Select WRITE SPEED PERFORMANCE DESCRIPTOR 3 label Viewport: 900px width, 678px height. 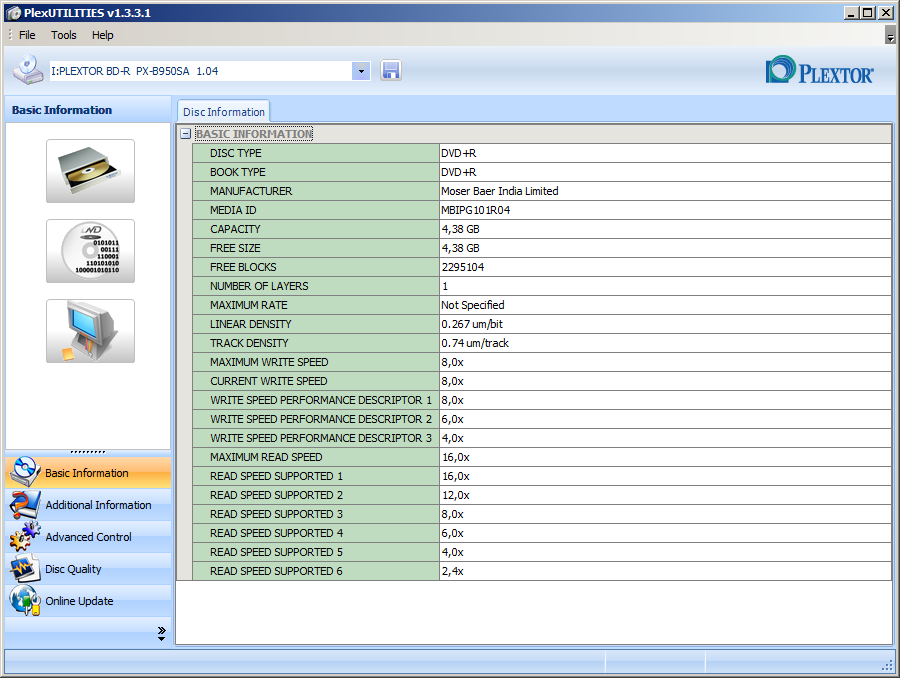point(316,437)
